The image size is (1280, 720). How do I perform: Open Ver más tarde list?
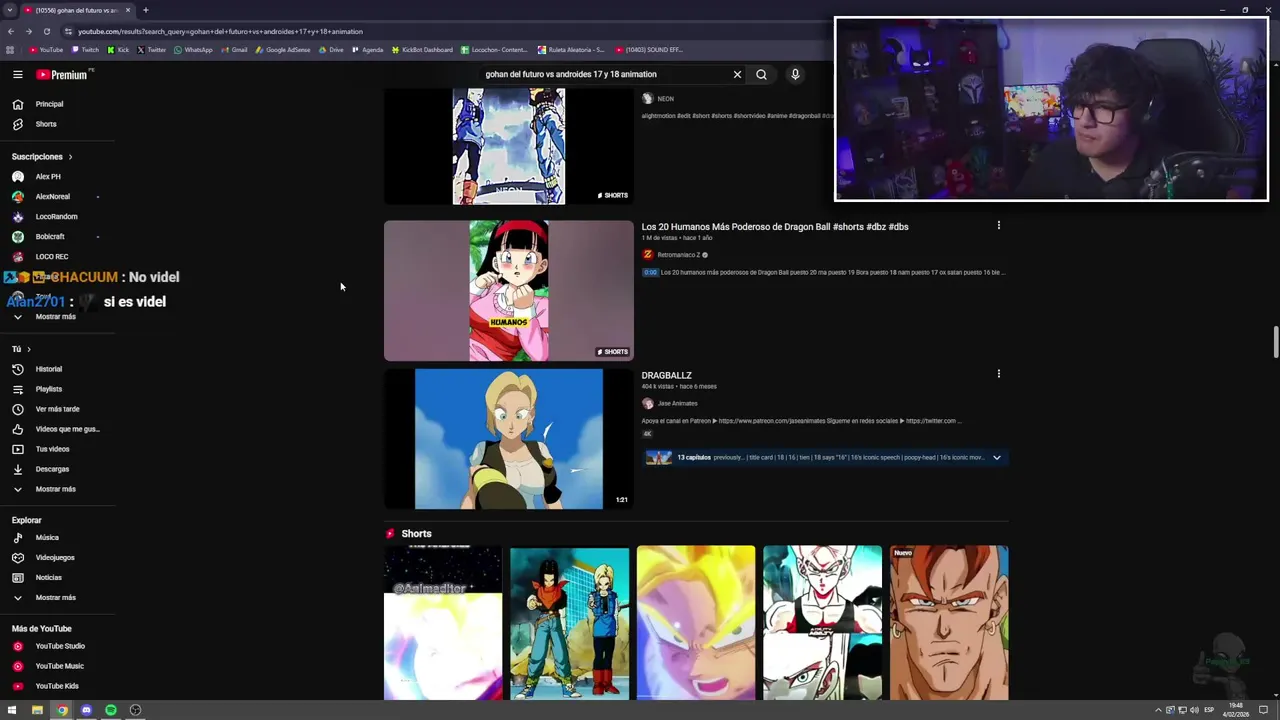[56, 409]
